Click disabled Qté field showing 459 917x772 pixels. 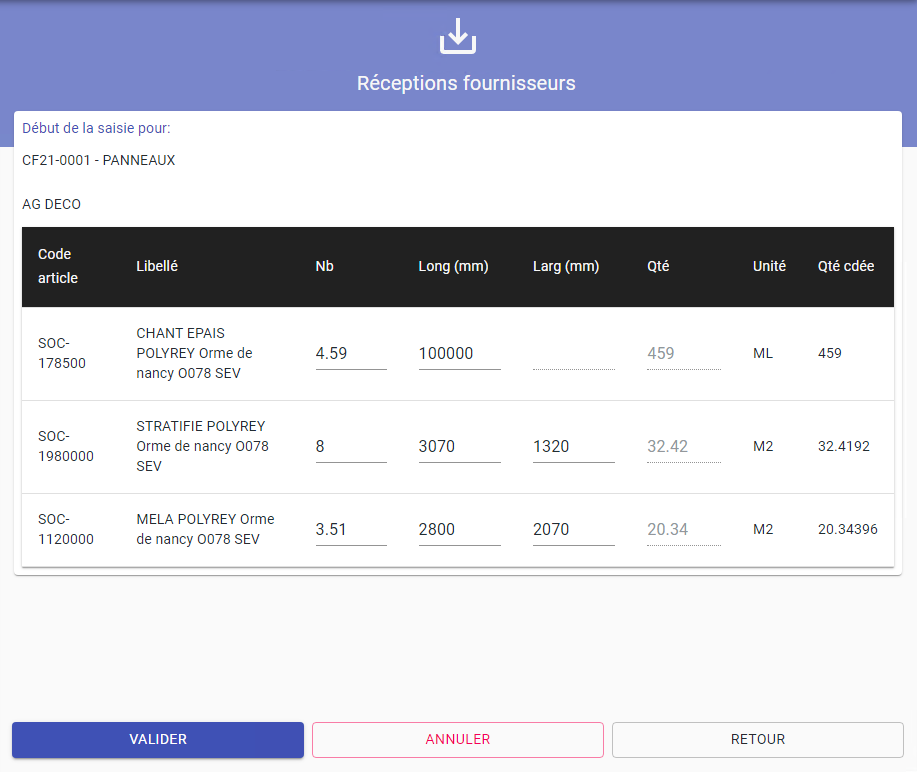coord(683,354)
